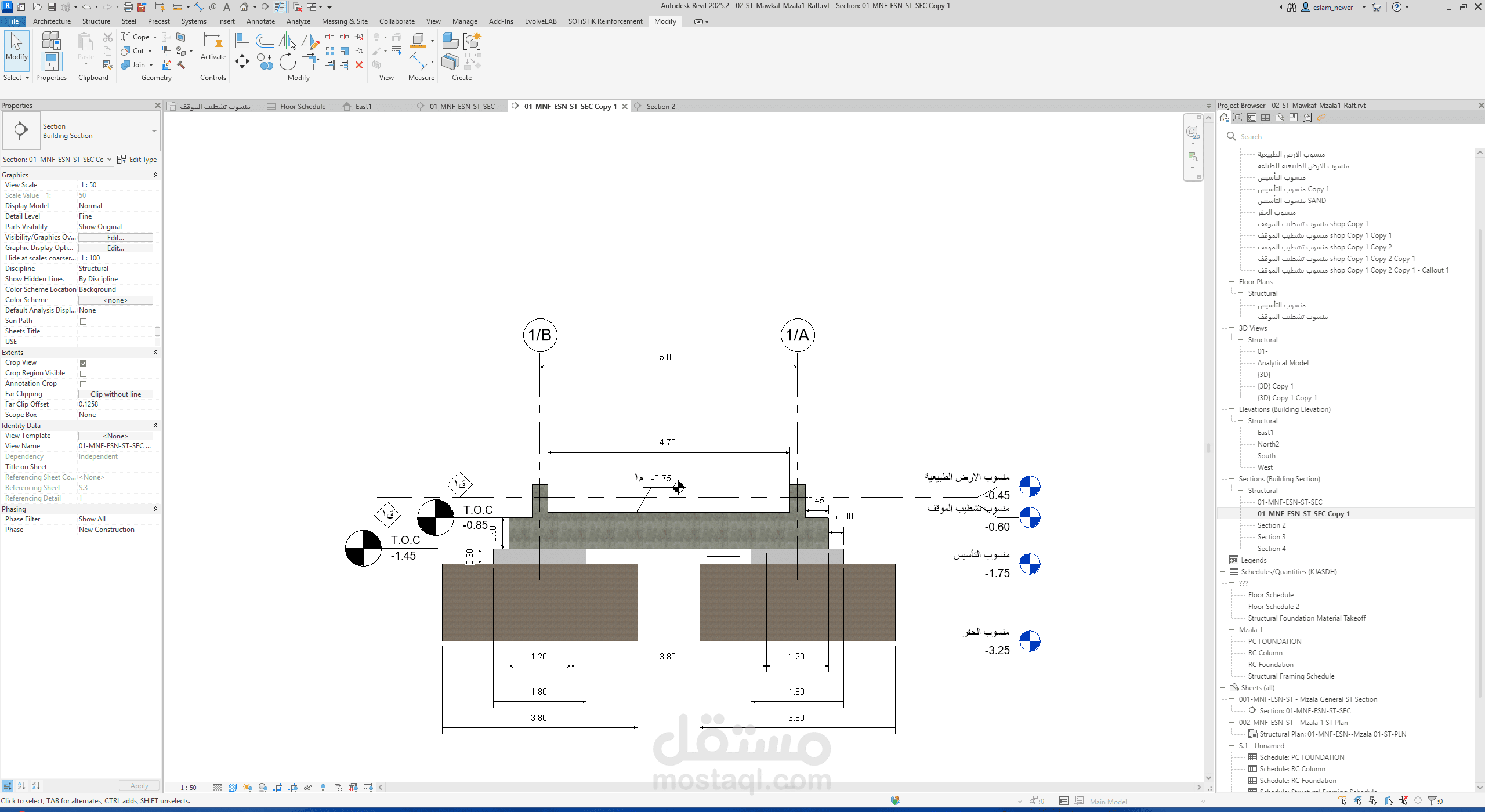This screenshot has height=812, width=1485.
Task: Click the Temporary Hide/Isolate glasses icon
Action: click(307, 787)
